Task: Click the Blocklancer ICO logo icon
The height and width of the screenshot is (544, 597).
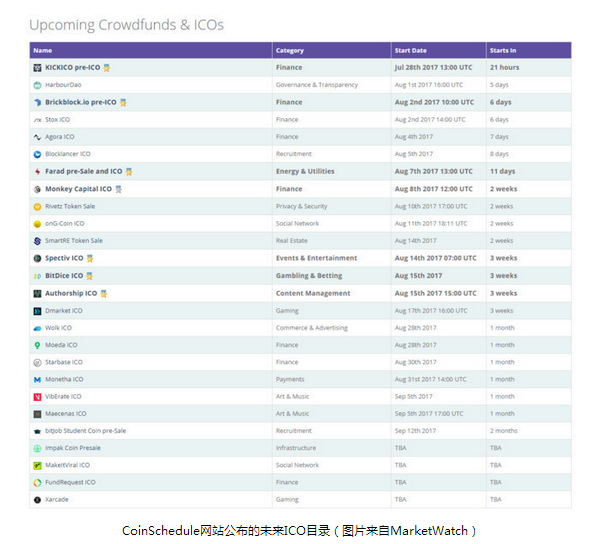Action: click(x=37, y=154)
